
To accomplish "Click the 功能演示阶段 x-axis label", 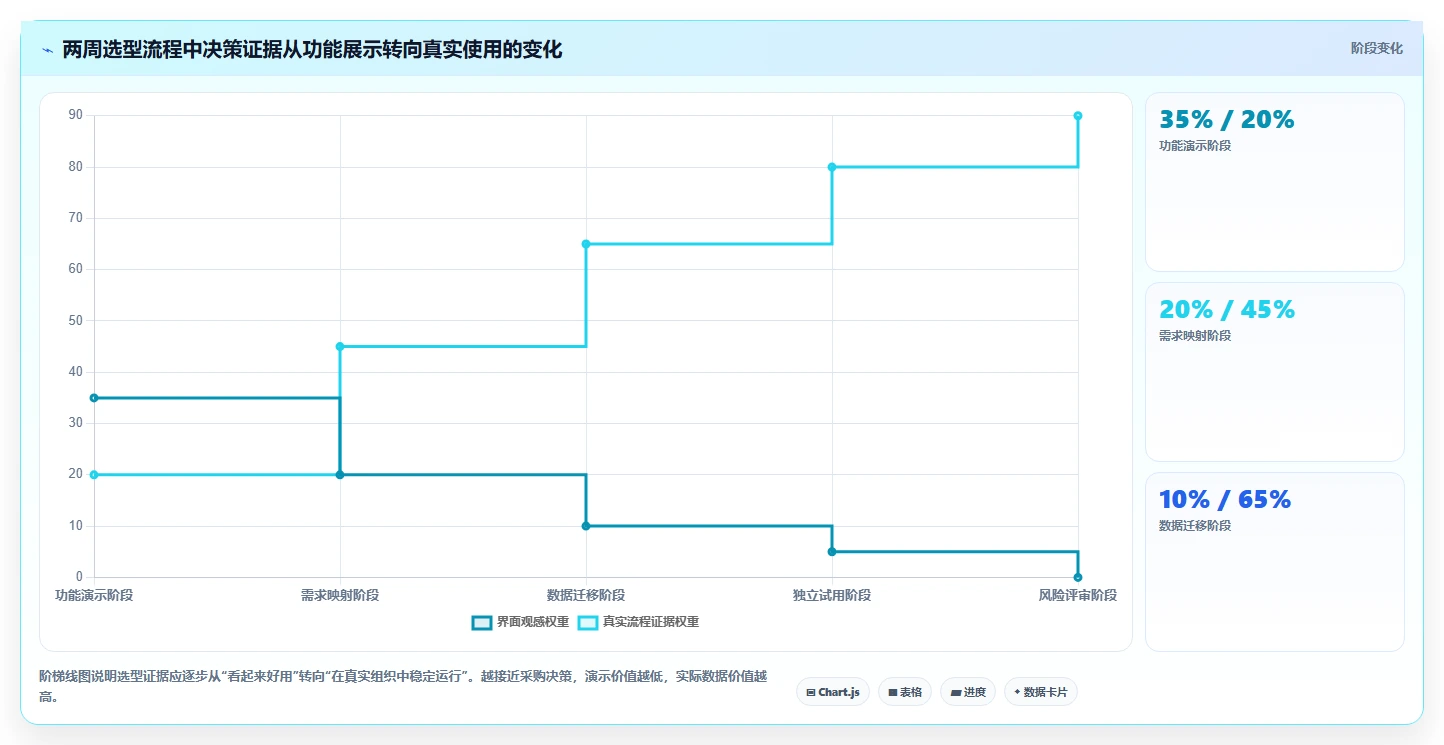I will tap(94, 595).
